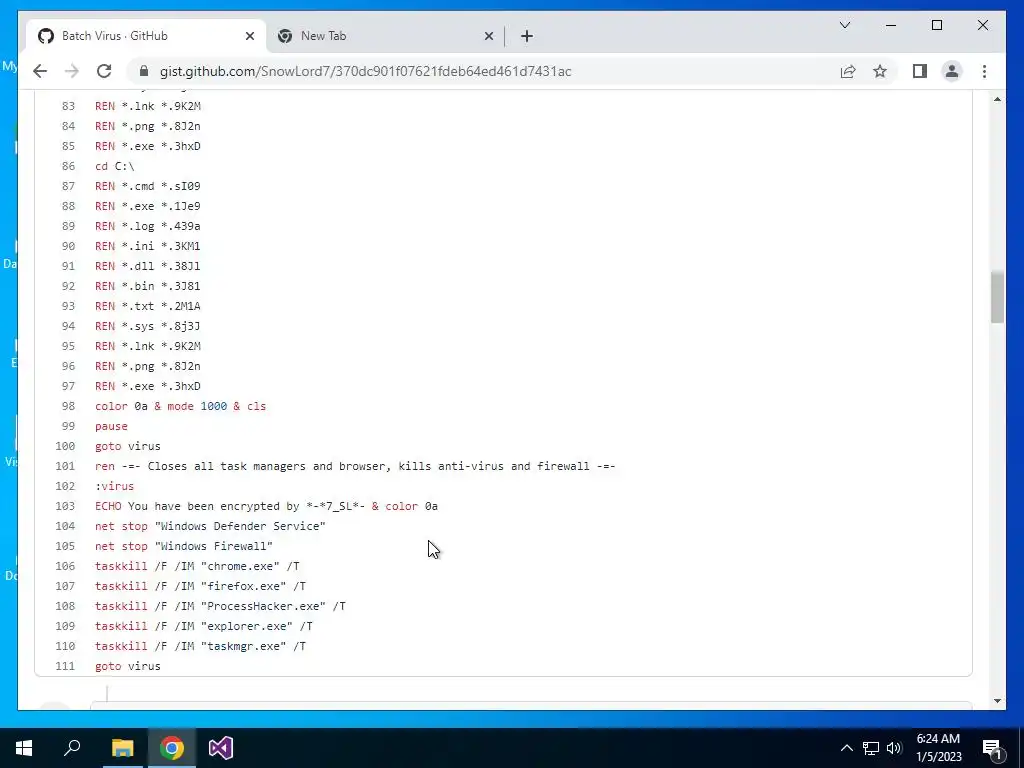The image size is (1024, 768).
Task: Switch to the New Tab tab
Action: (x=385, y=36)
